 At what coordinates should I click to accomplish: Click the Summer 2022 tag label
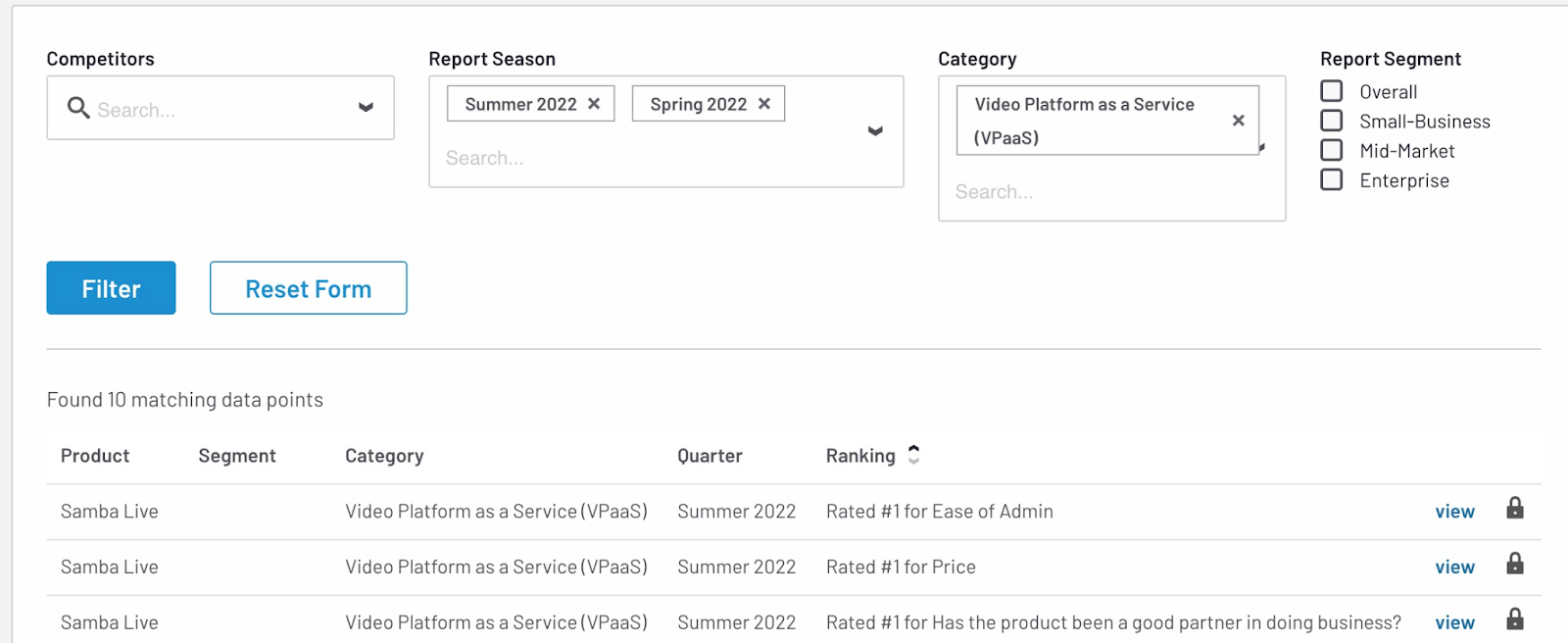point(520,104)
